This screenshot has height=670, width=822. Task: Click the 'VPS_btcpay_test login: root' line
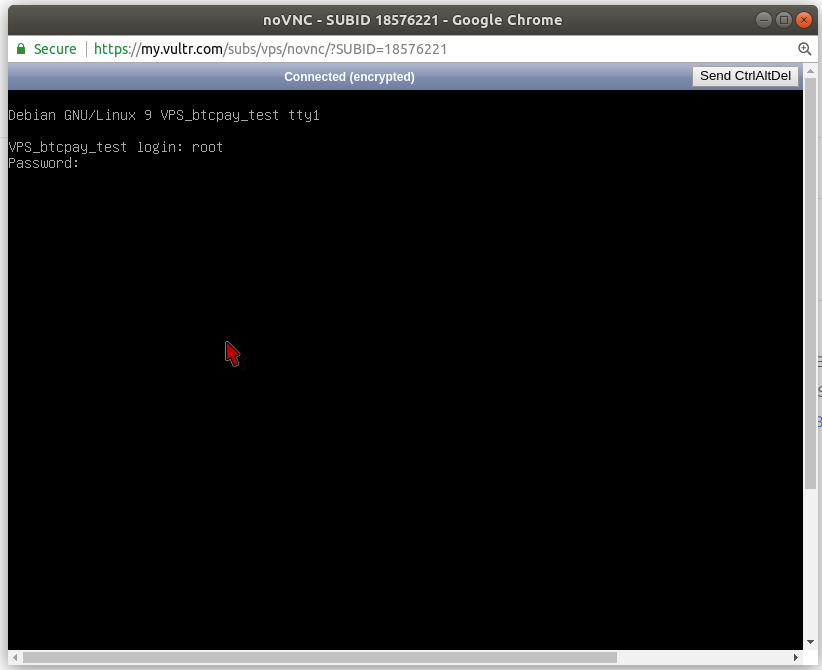(x=116, y=147)
